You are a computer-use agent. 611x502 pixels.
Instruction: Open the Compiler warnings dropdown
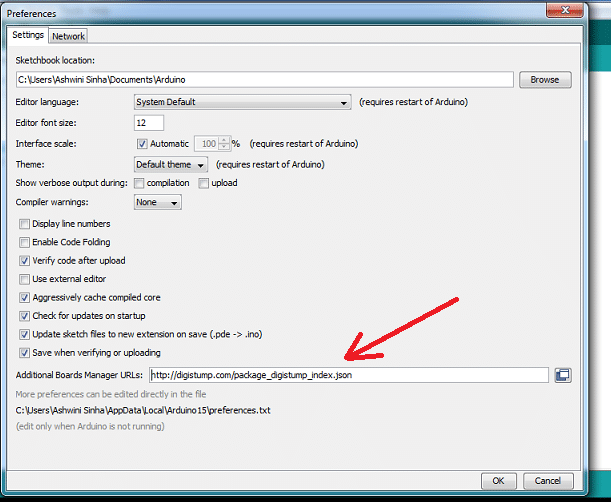158,203
